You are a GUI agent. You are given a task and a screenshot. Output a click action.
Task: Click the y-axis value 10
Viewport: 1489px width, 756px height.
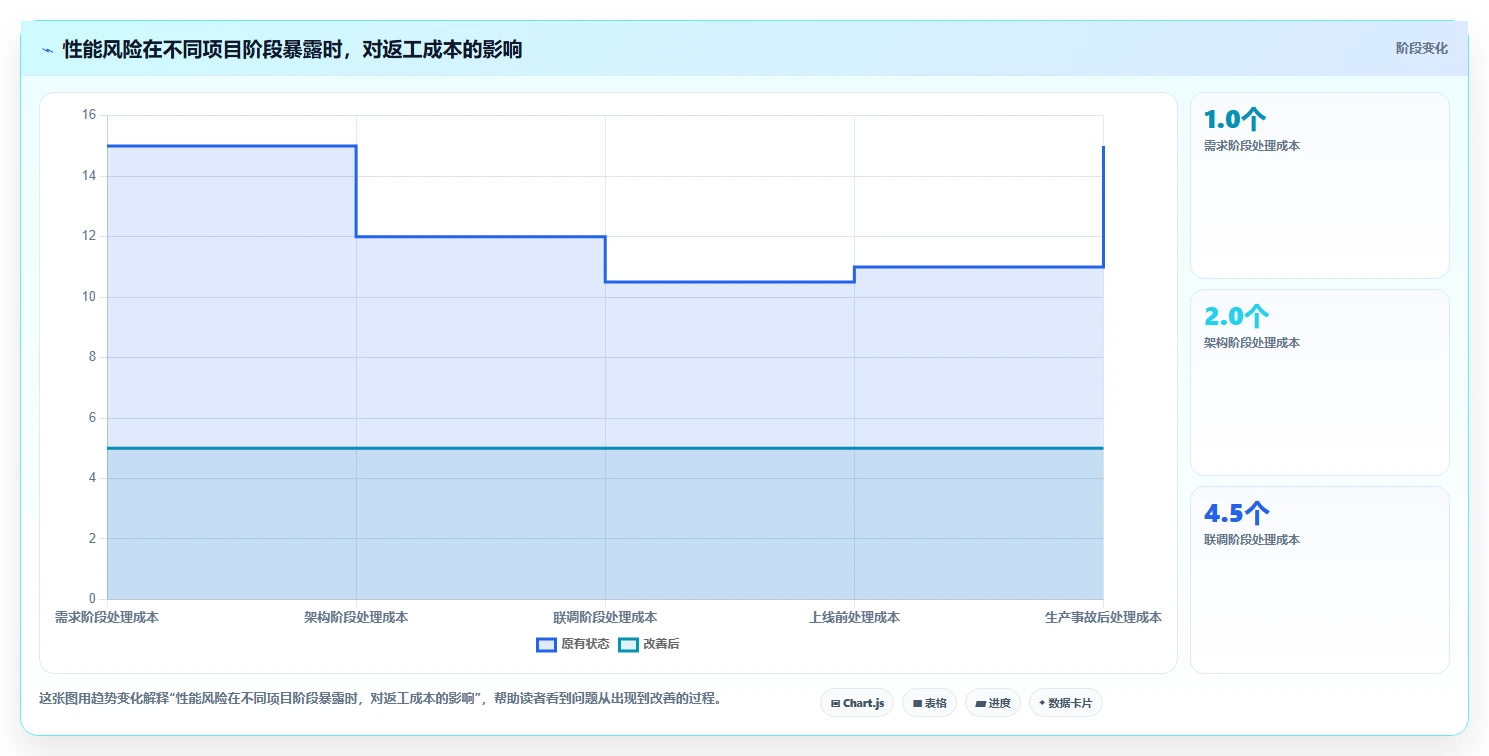[88, 297]
